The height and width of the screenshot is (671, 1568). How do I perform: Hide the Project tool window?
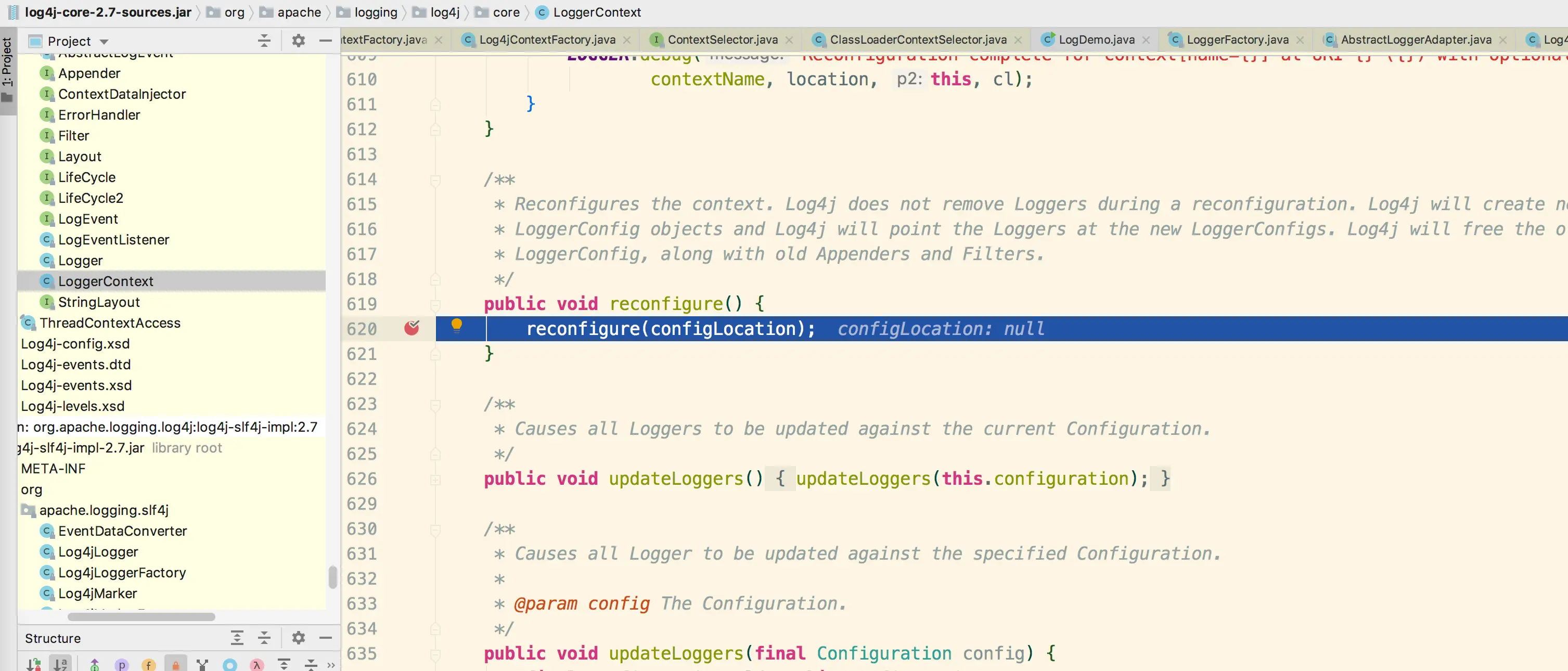[x=326, y=41]
